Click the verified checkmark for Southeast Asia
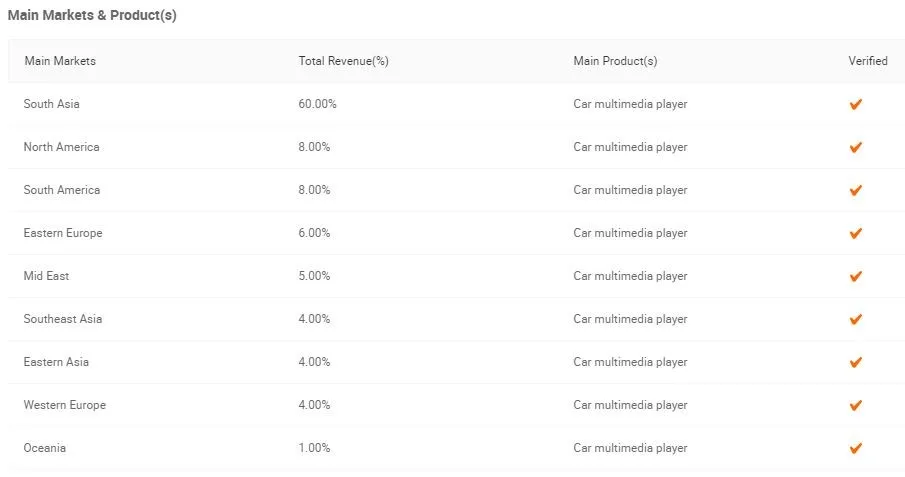This screenshot has height=477, width=905. (855, 319)
